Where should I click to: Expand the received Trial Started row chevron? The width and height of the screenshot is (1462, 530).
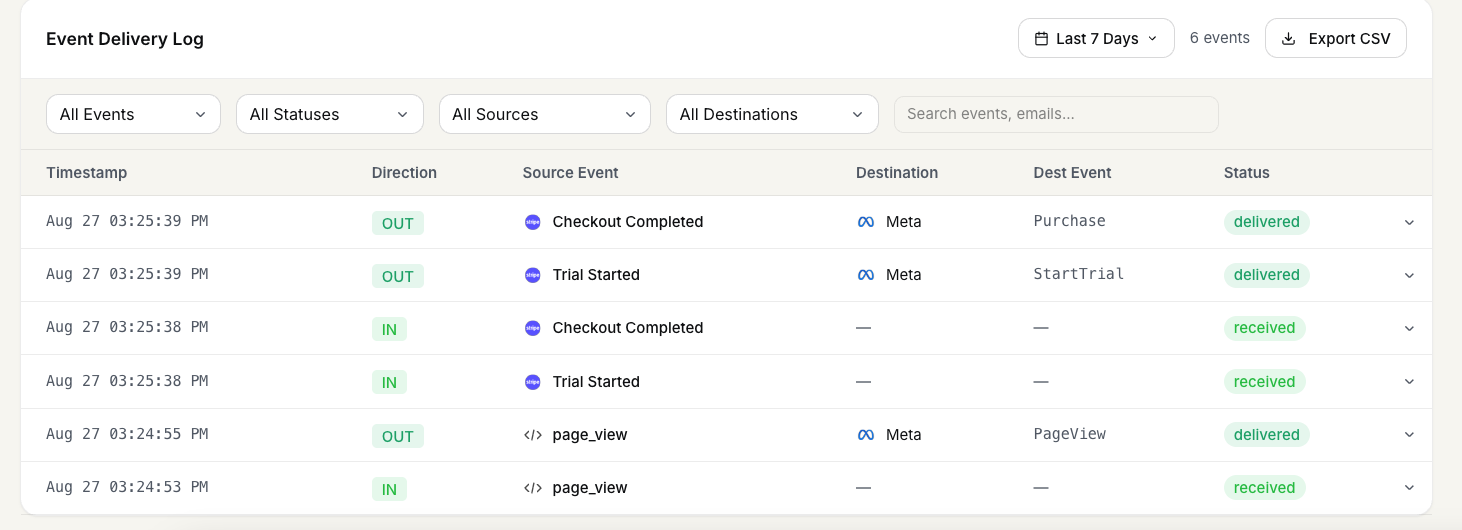coord(1409,382)
